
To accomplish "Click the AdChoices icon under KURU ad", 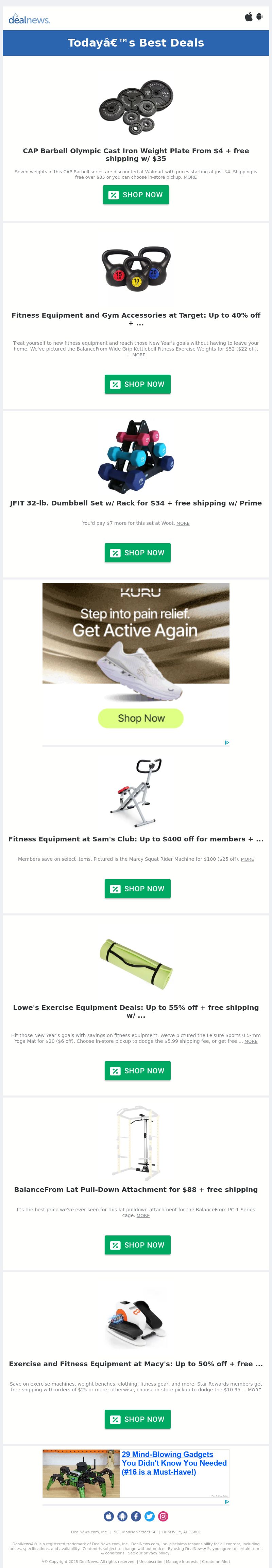I will click(227, 743).
